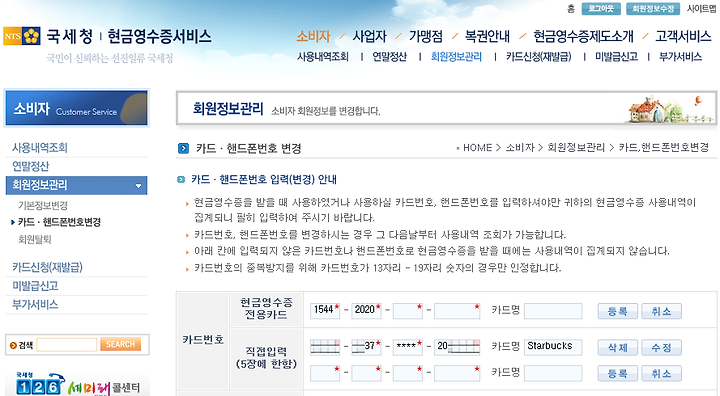720x396 pixels.
Task: Focus empty 카드명 field in last row
Action: [x=553, y=373]
